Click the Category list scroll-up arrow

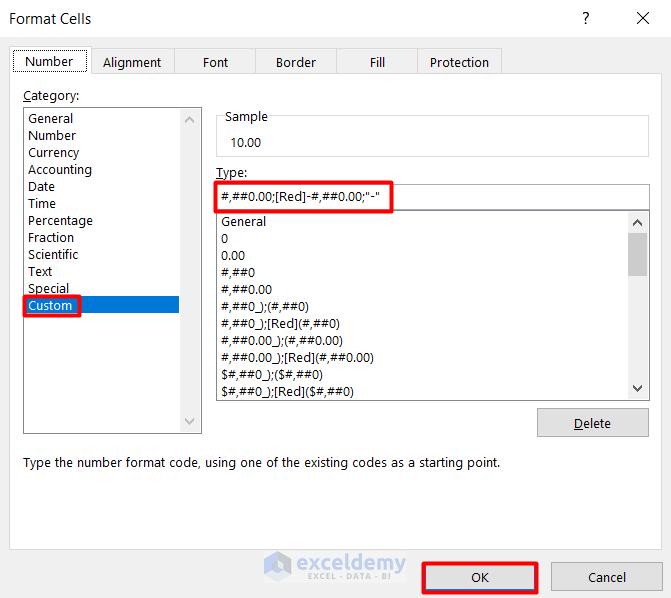[x=190, y=120]
